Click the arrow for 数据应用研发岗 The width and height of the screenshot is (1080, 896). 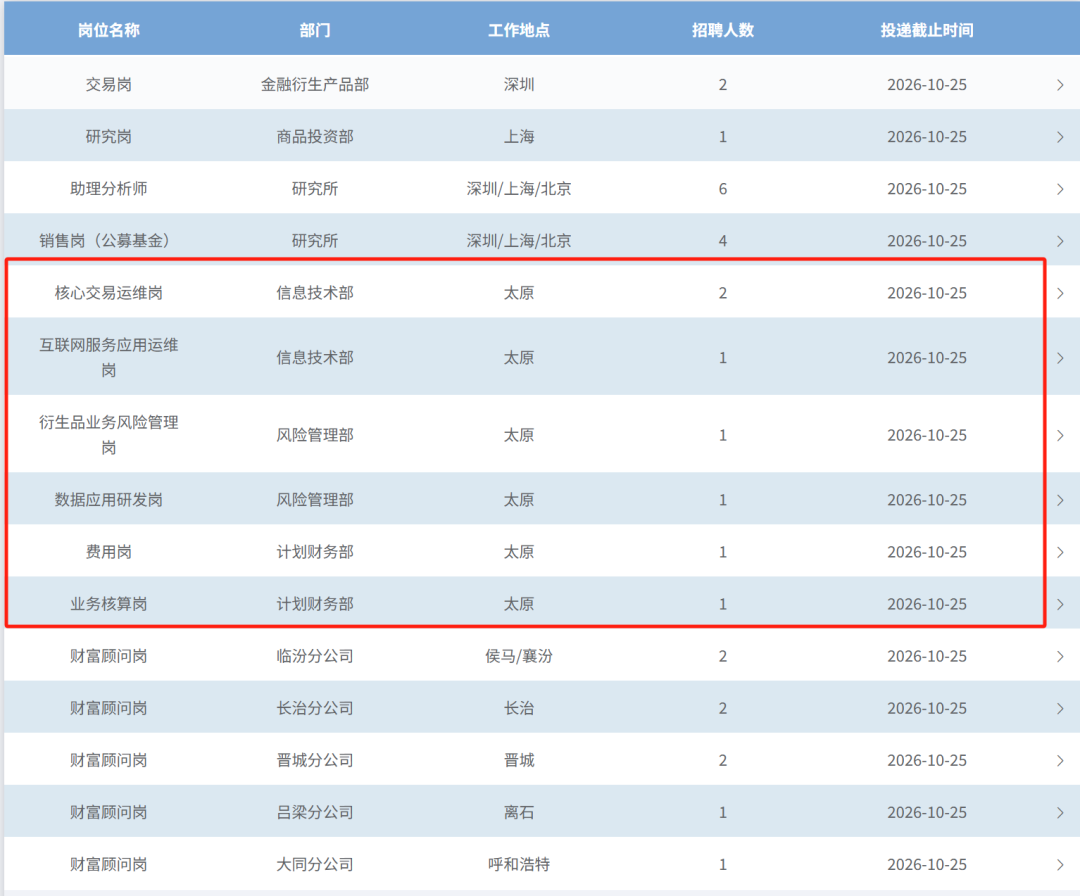pyautogui.click(x=1060, y=500)
